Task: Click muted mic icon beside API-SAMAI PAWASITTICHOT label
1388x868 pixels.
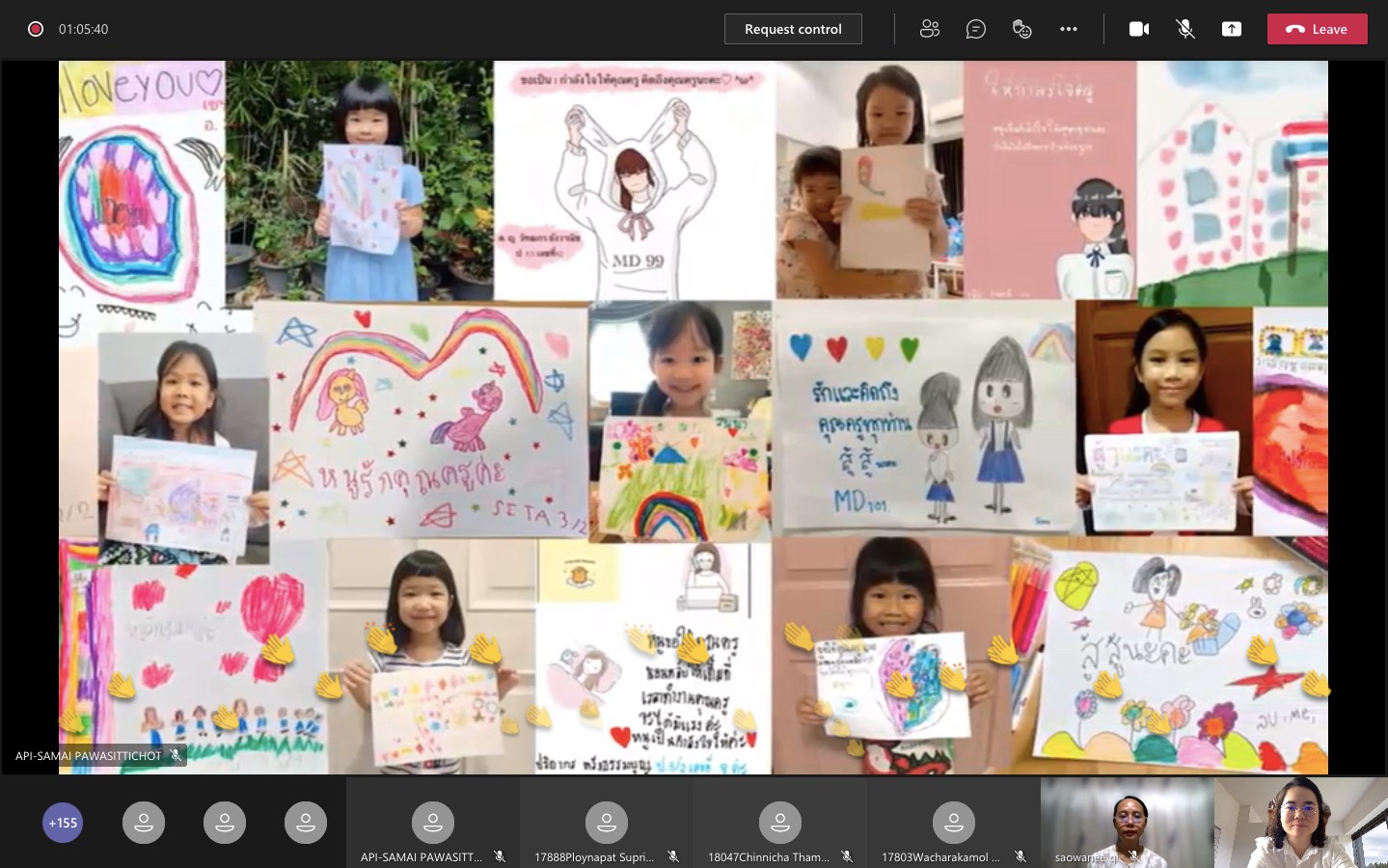Action: 176,755
